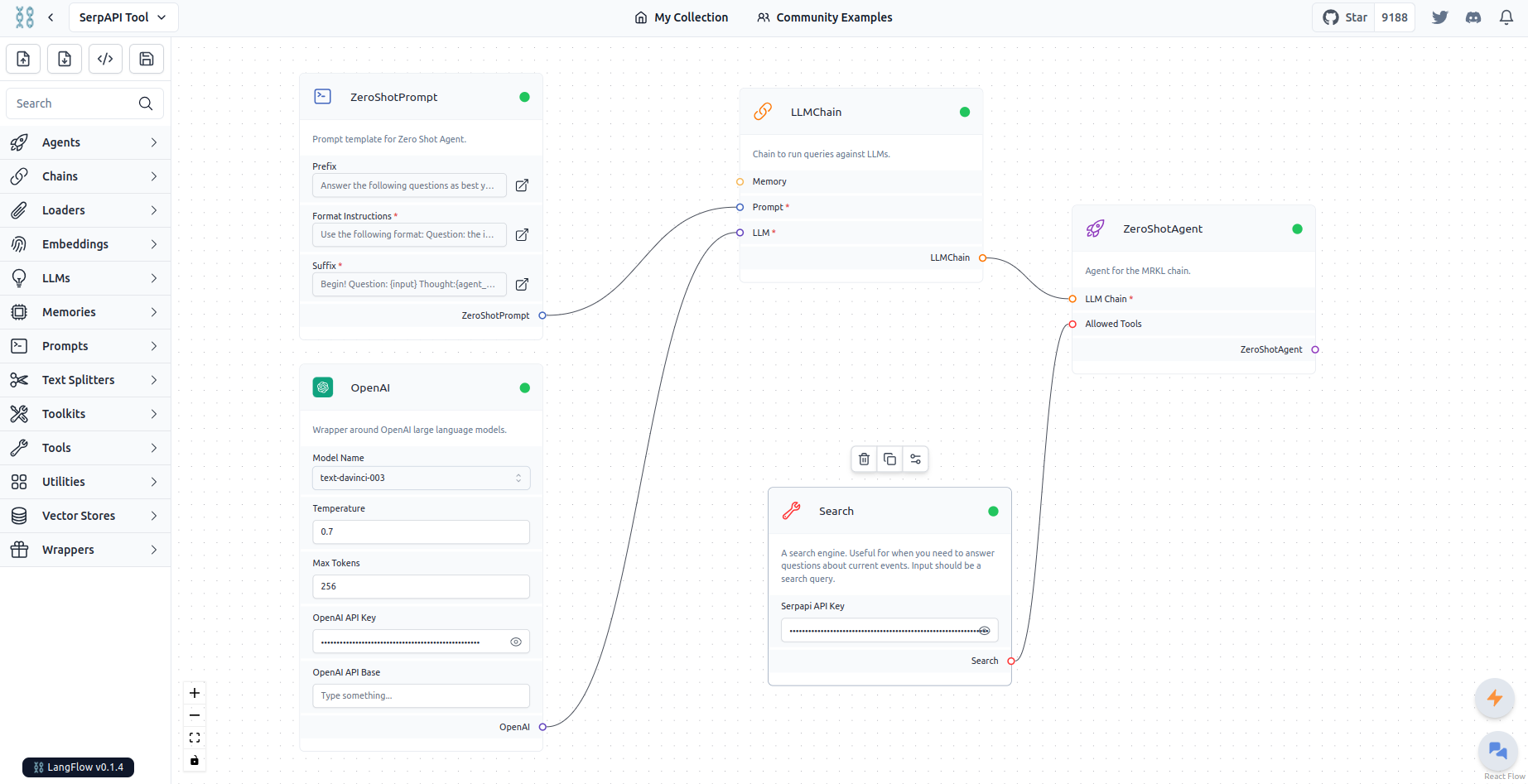Reveal the Serpapi API Key value
Viewport: 1528px width, 784px height.
coord(984,631)
